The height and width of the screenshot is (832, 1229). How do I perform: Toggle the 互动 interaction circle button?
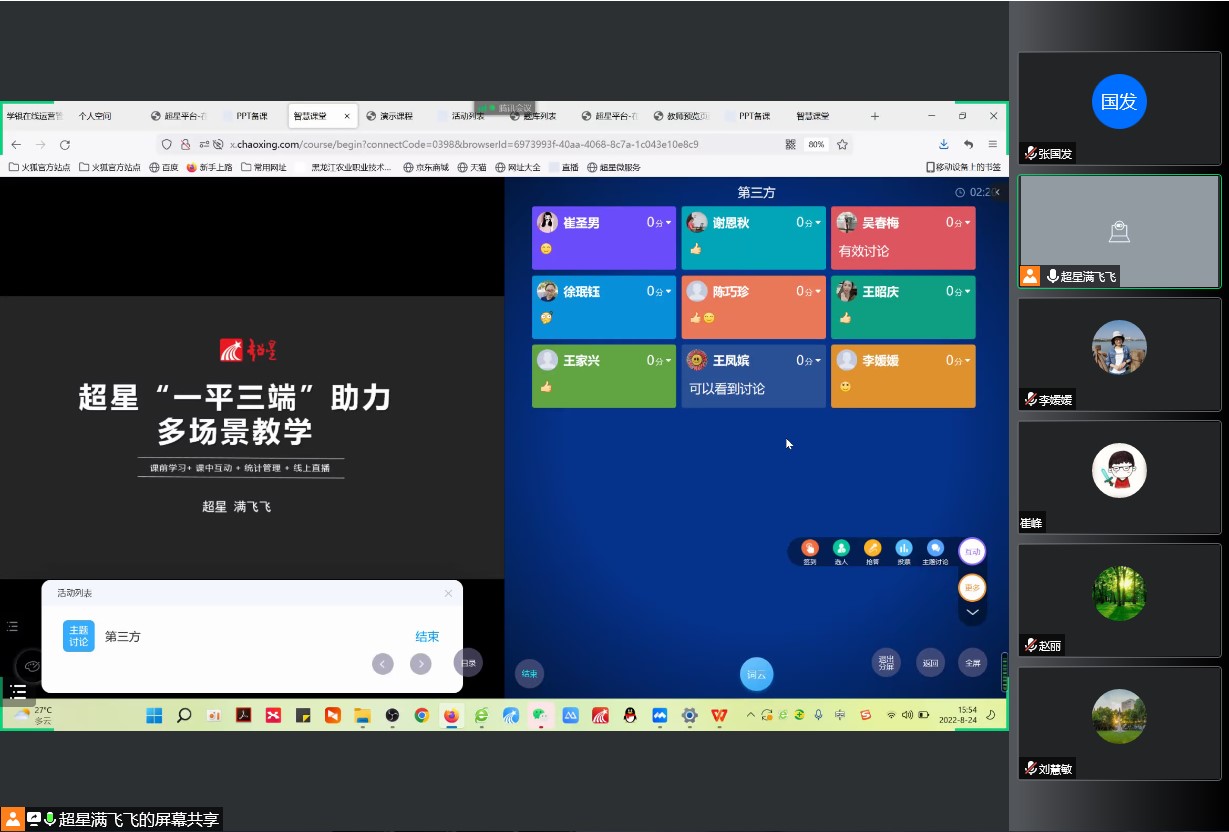(x=971, y=551)
